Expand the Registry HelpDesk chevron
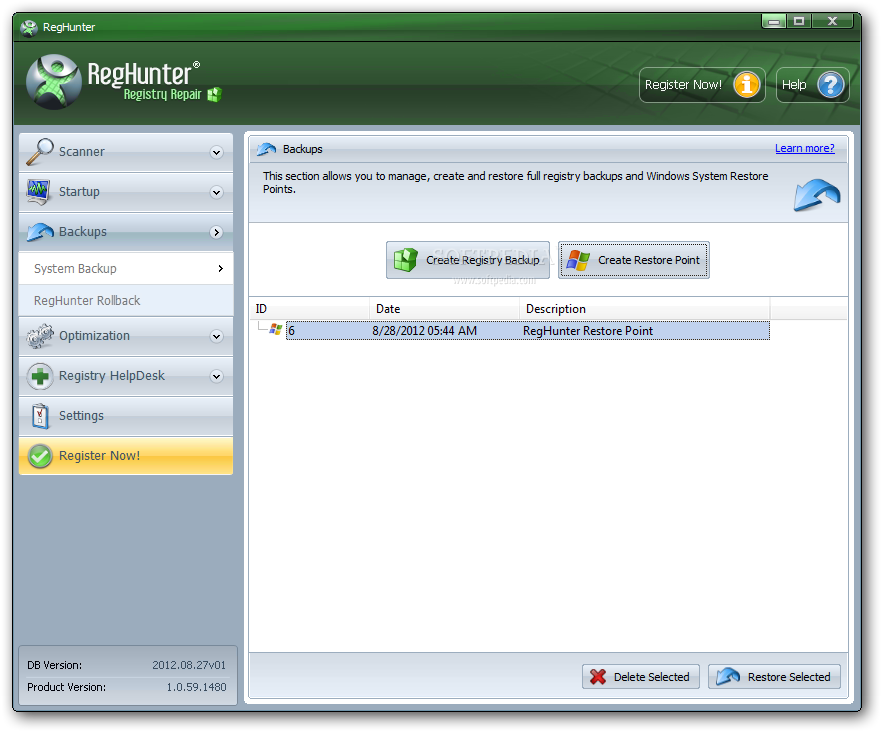 click(x=217, y=376)
